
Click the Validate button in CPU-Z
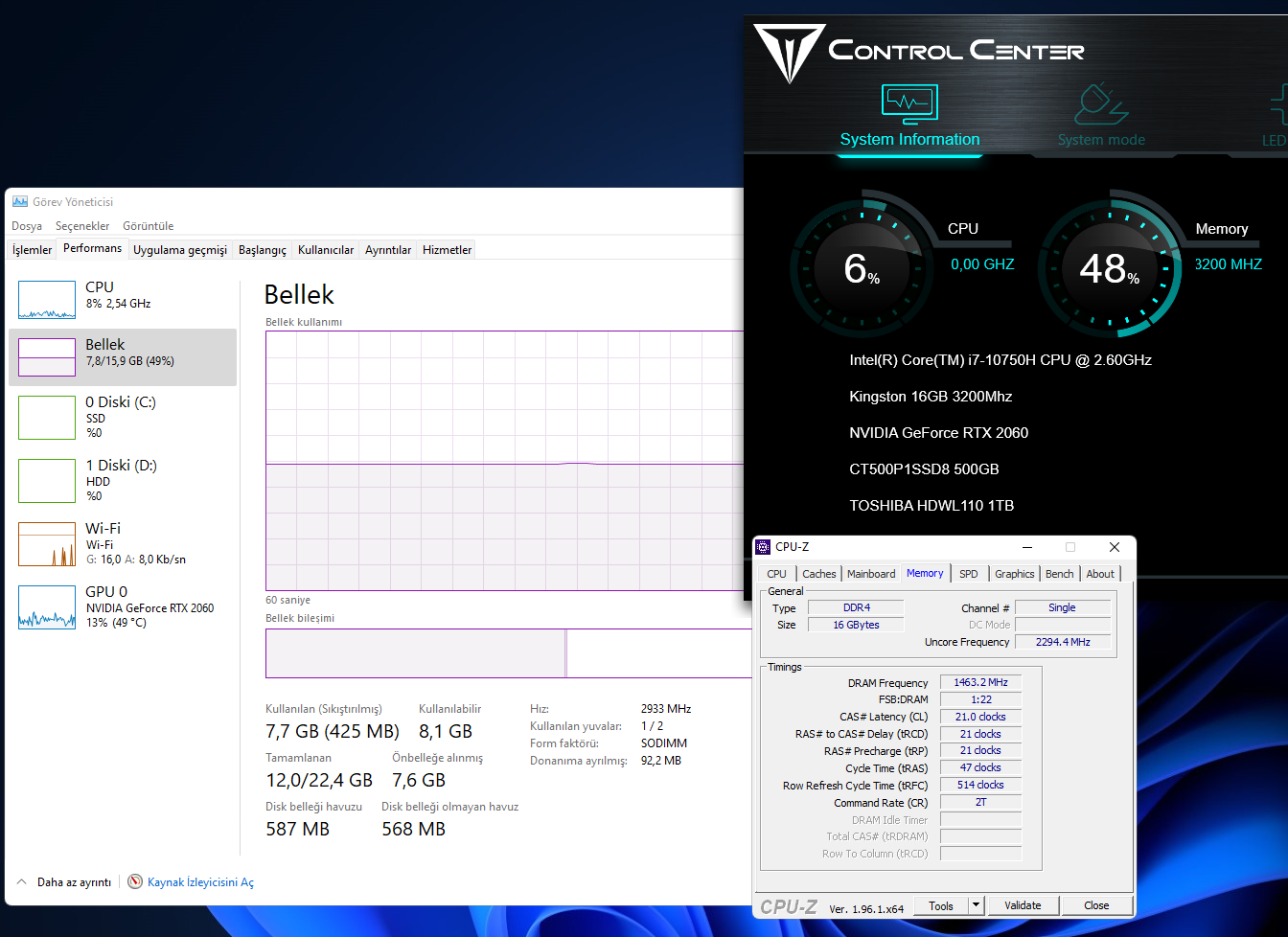pyautogui.click(x=1023, y=905)
